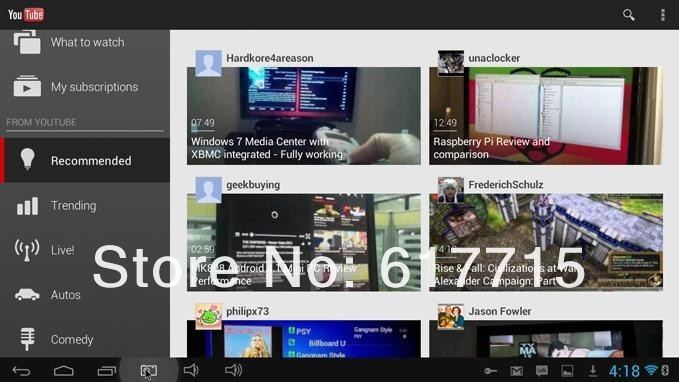This screenshot has height=382, width=679.
Task: Tap the Jason Fowler profile avatar
Action: click(450, 317)
